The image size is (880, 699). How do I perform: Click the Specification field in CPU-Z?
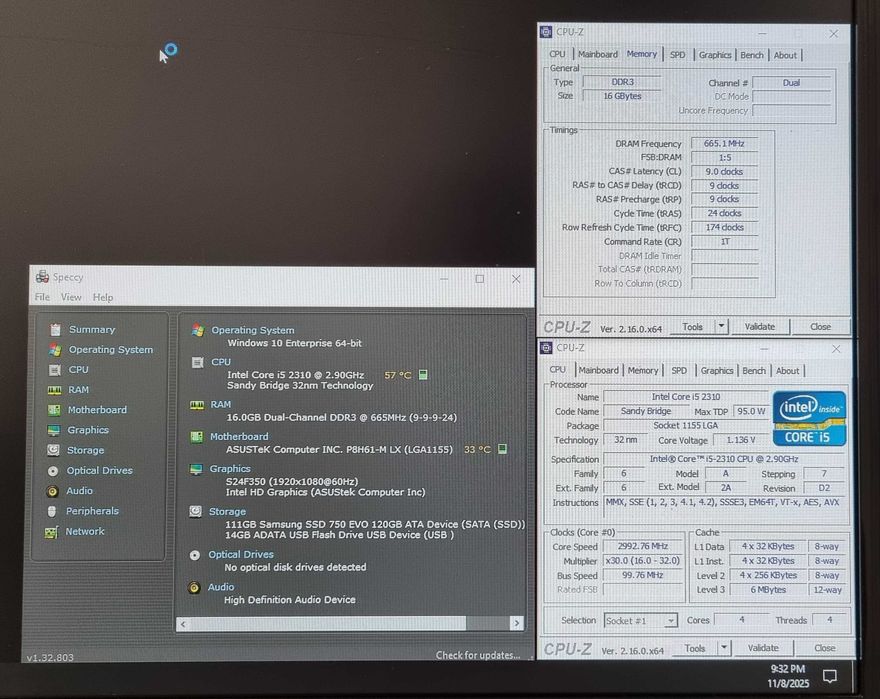pyautogui.click(x=724, y=459)
